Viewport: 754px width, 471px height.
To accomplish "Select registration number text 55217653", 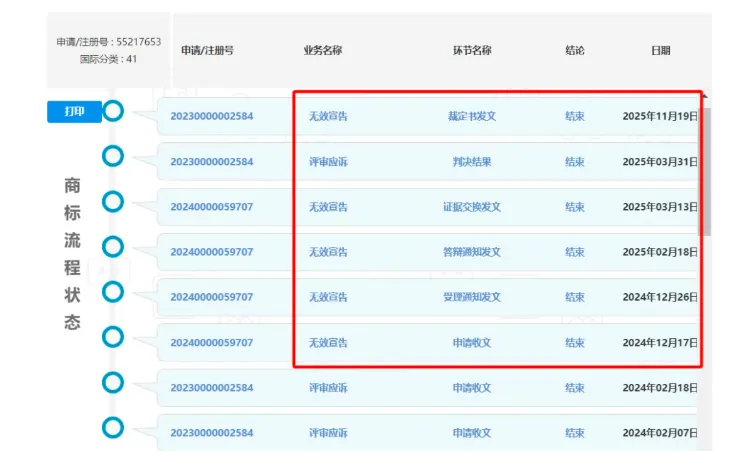I will click(138, 42).
